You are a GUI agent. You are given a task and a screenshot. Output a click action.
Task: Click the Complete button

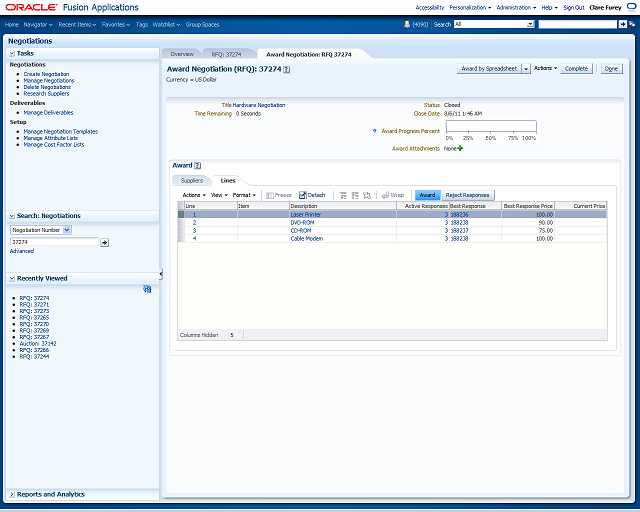(576, 69)
